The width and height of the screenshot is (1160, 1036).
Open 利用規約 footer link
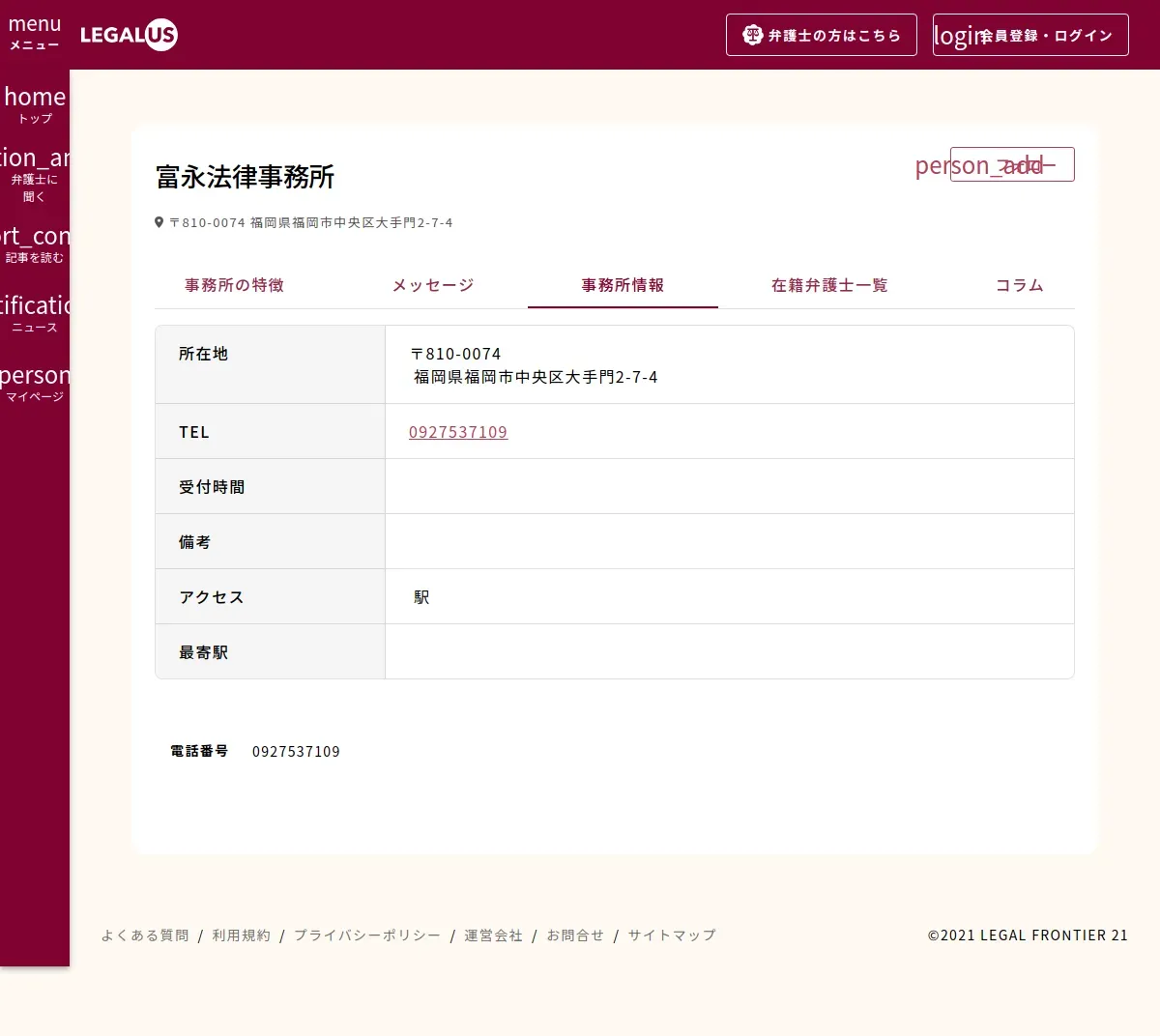pos(242,935)
